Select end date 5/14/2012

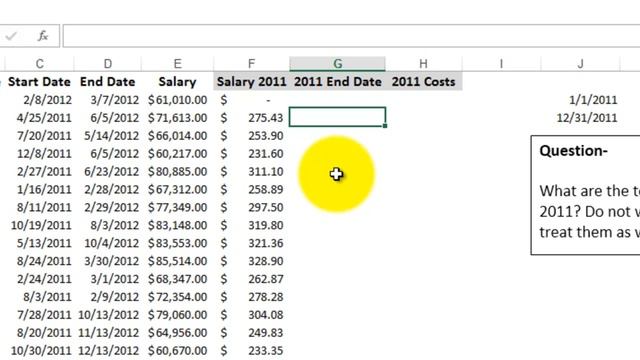click(x=108, y=136)
